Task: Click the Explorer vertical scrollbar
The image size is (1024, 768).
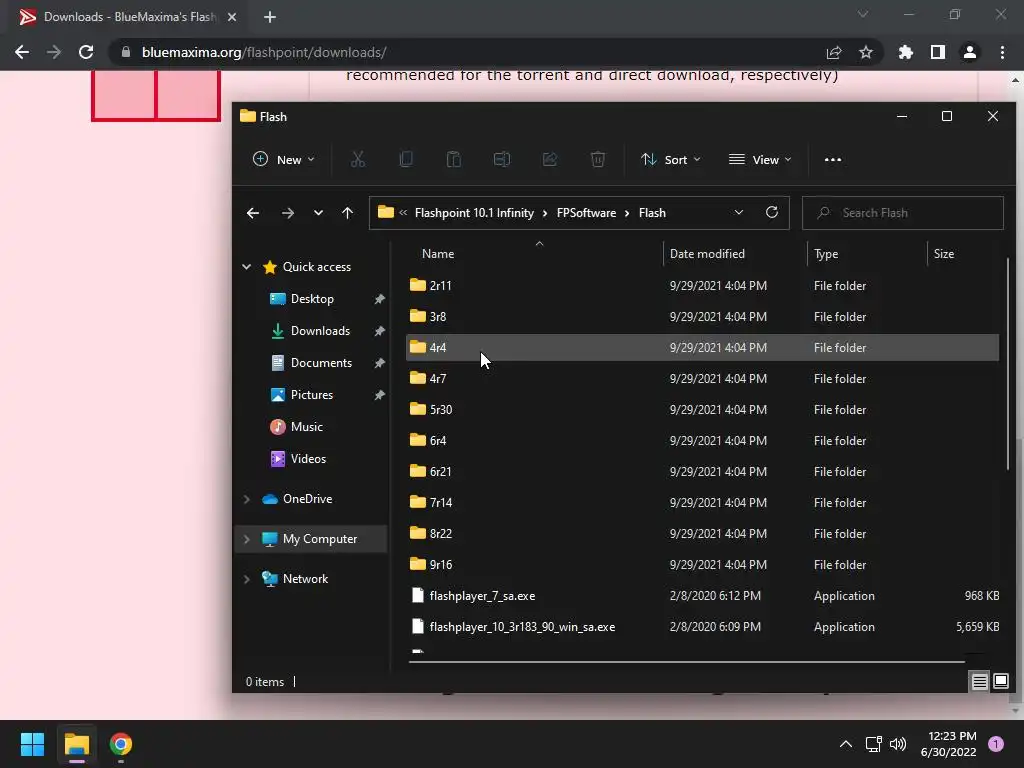Action: coord(1008,364)
